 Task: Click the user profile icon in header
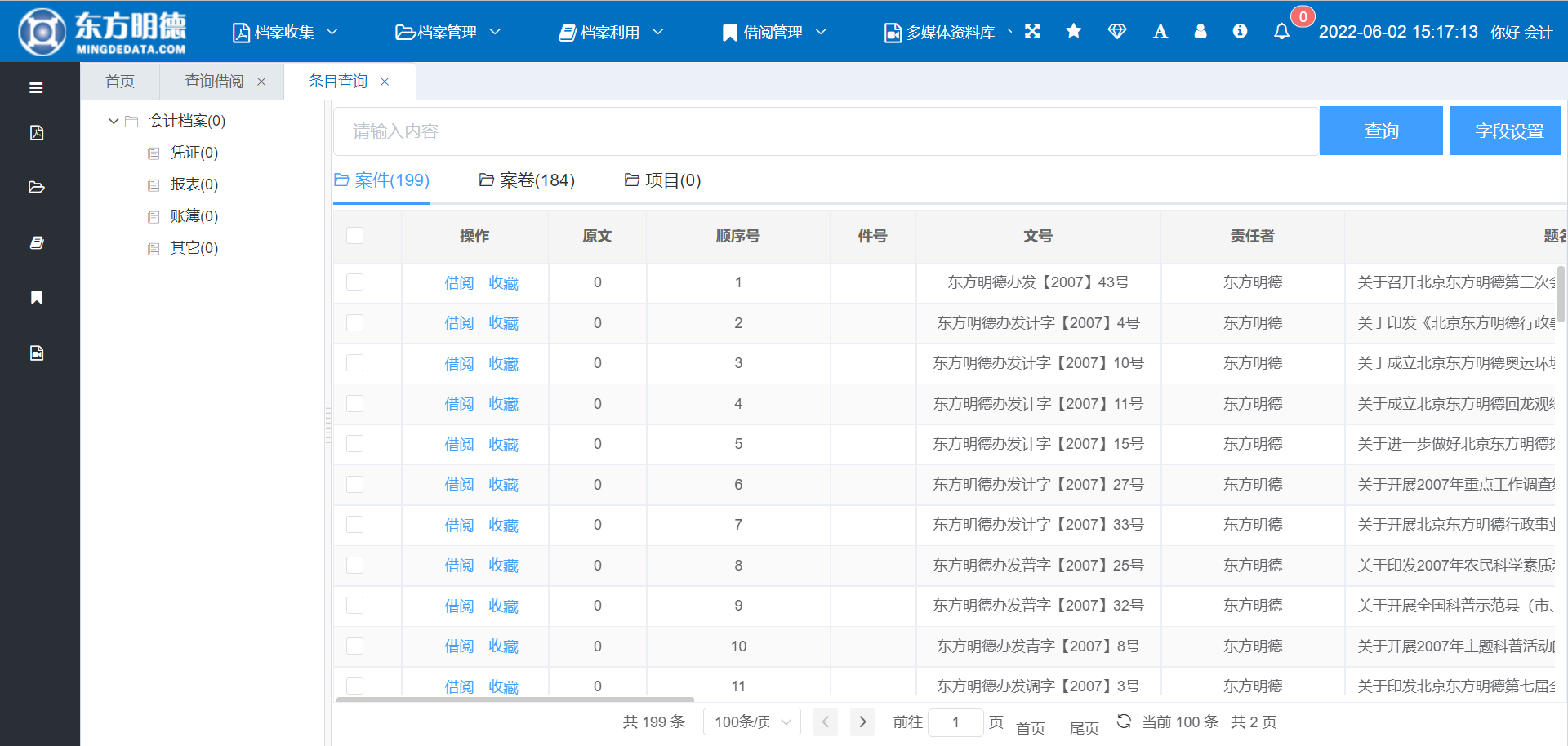(x=1200, y=31)
